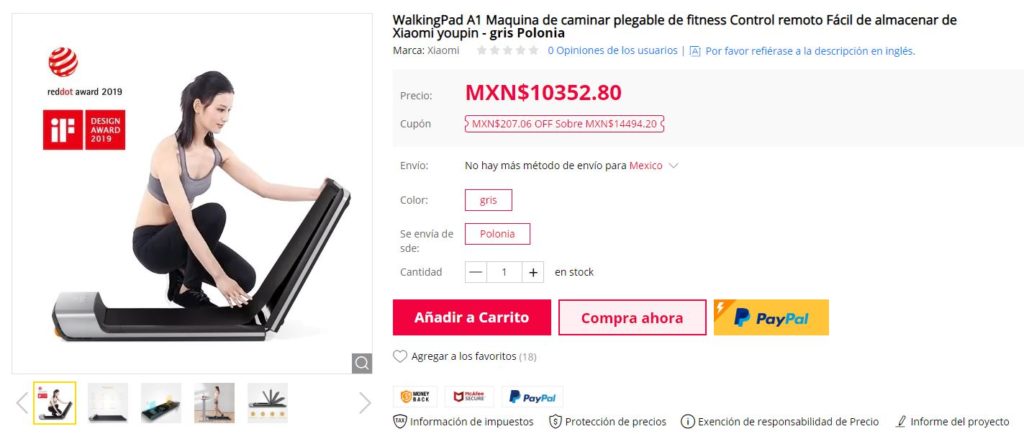1024x434 pixels.
Task: Expand the shipping method dropdown for Mexico
Action: click(x=673, y=166)
